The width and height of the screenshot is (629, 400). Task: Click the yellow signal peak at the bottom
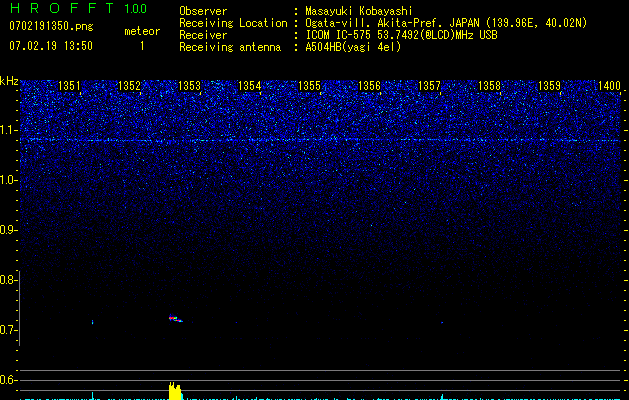coord(175,389)
